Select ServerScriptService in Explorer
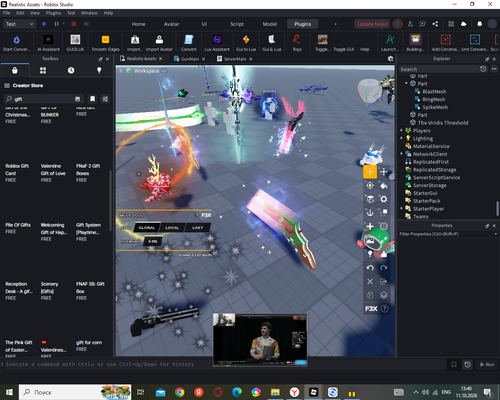The height and width of the screenshot is (400, 500). click(x=436, y=177)
